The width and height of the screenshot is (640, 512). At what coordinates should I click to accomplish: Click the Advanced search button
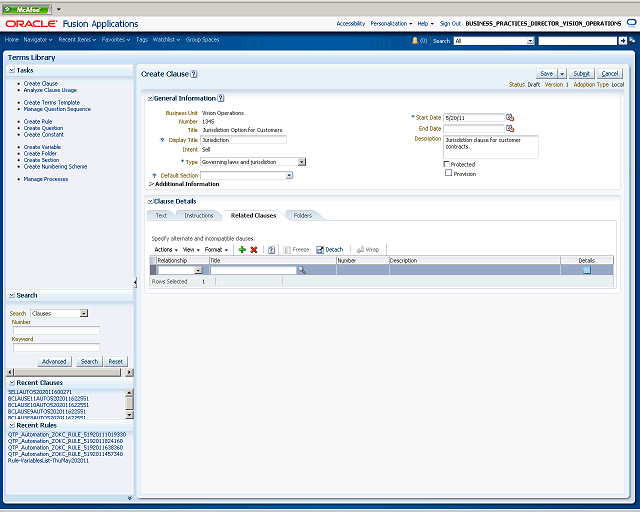[x=54, y=362]
